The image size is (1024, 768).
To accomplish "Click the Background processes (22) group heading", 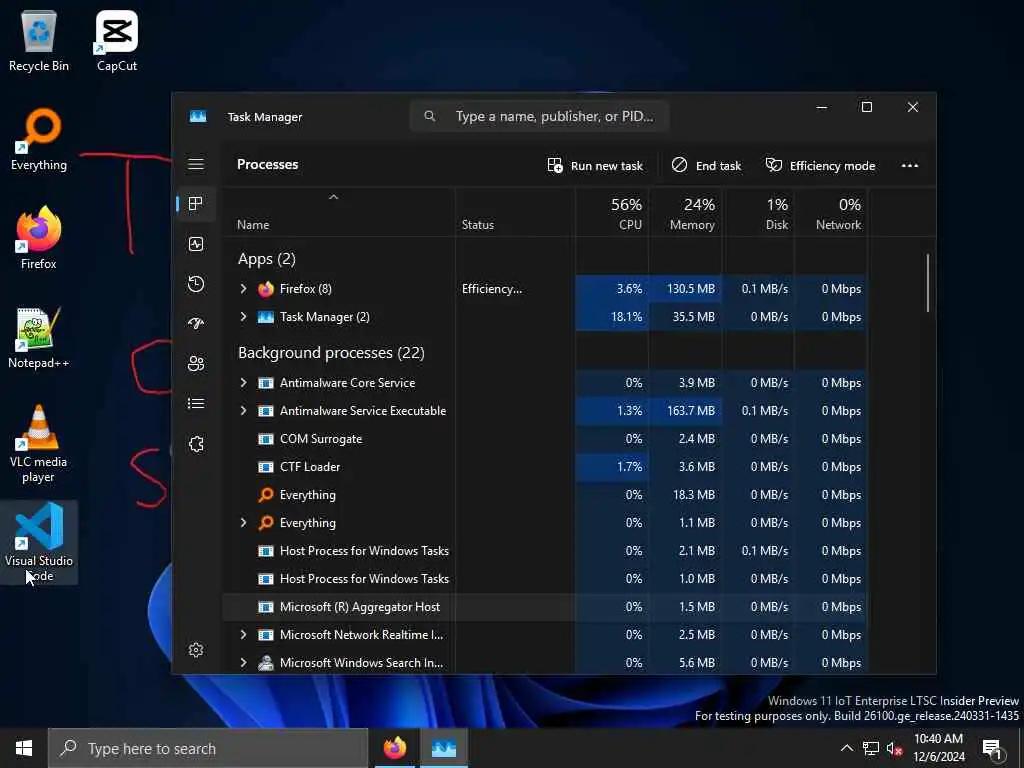I will pyautogui.click(x=331, y=353).
